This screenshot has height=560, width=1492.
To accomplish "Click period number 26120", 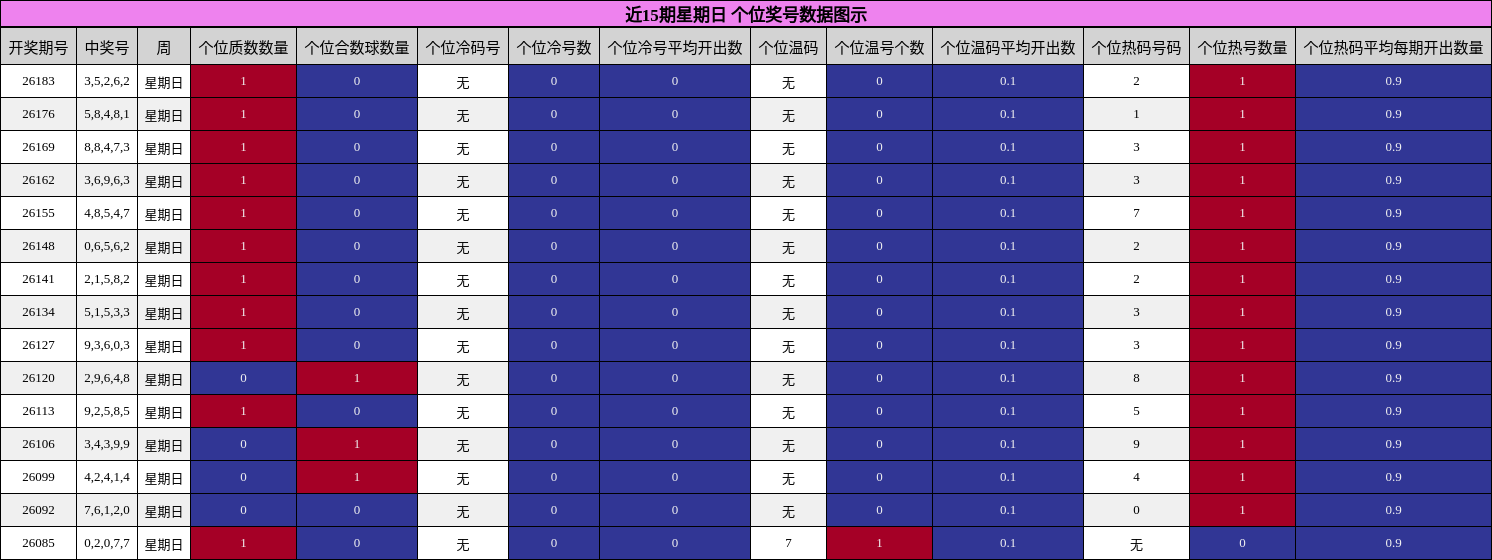I will (x=38, y=378).
